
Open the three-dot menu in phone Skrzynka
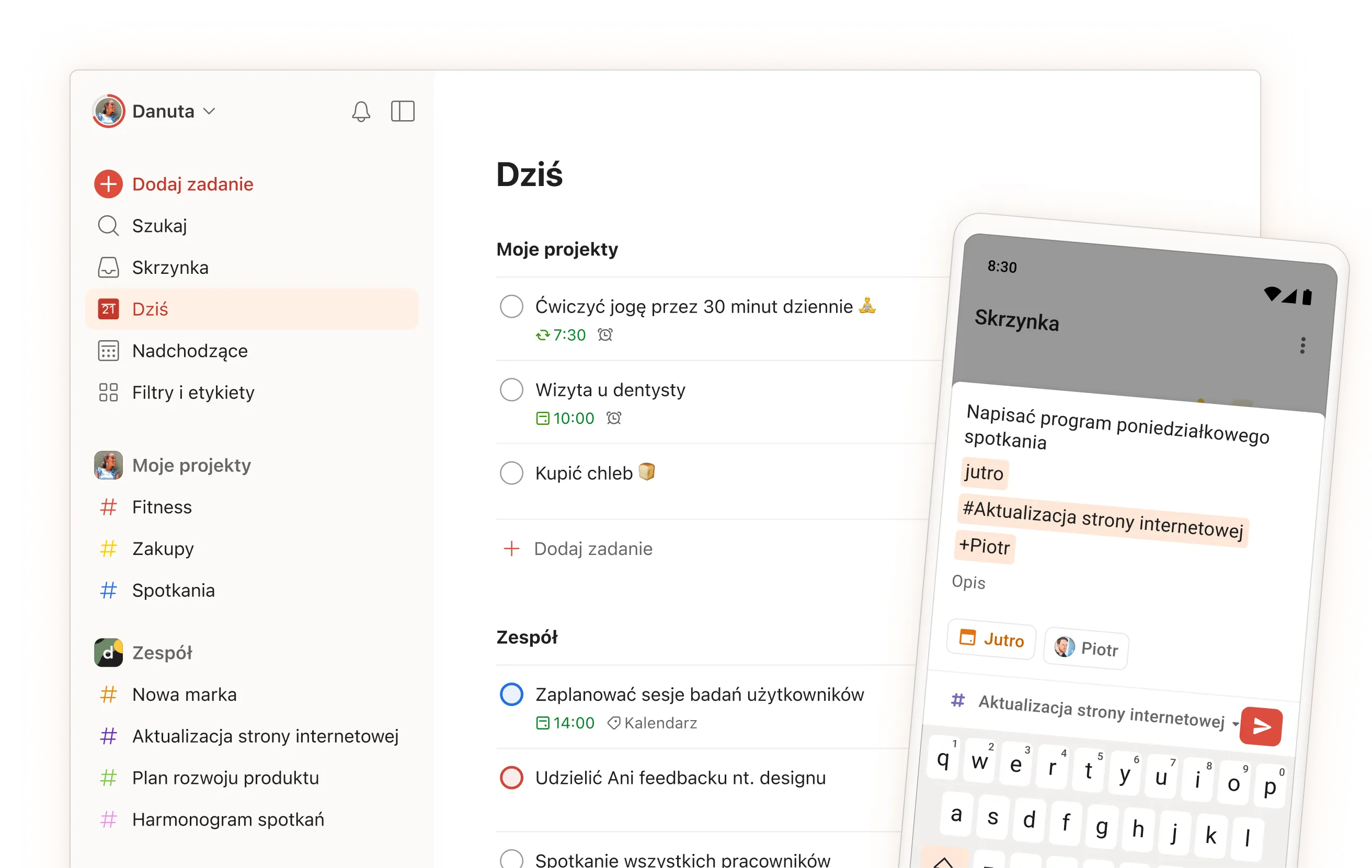click(1303, 346)
